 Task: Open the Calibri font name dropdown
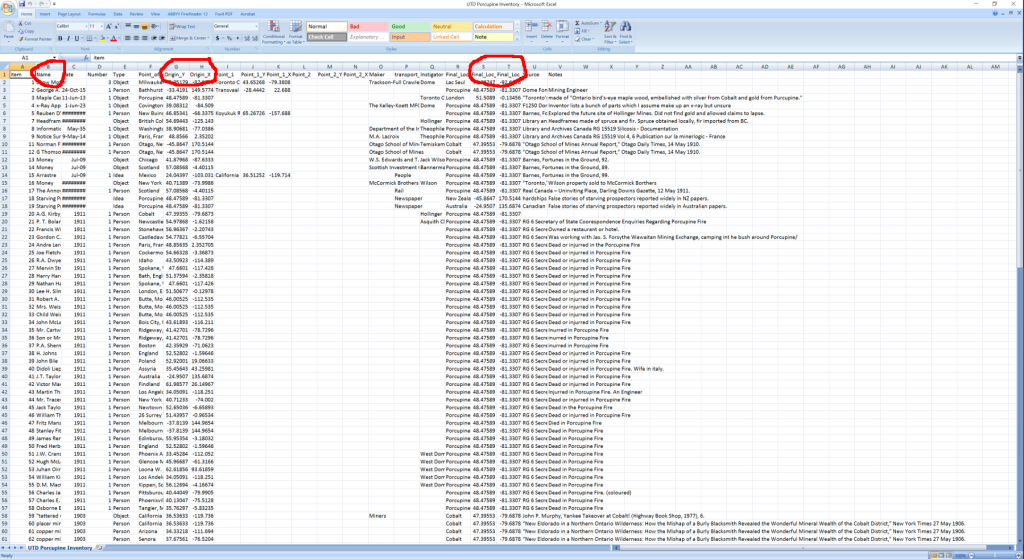tap(86, 26)
